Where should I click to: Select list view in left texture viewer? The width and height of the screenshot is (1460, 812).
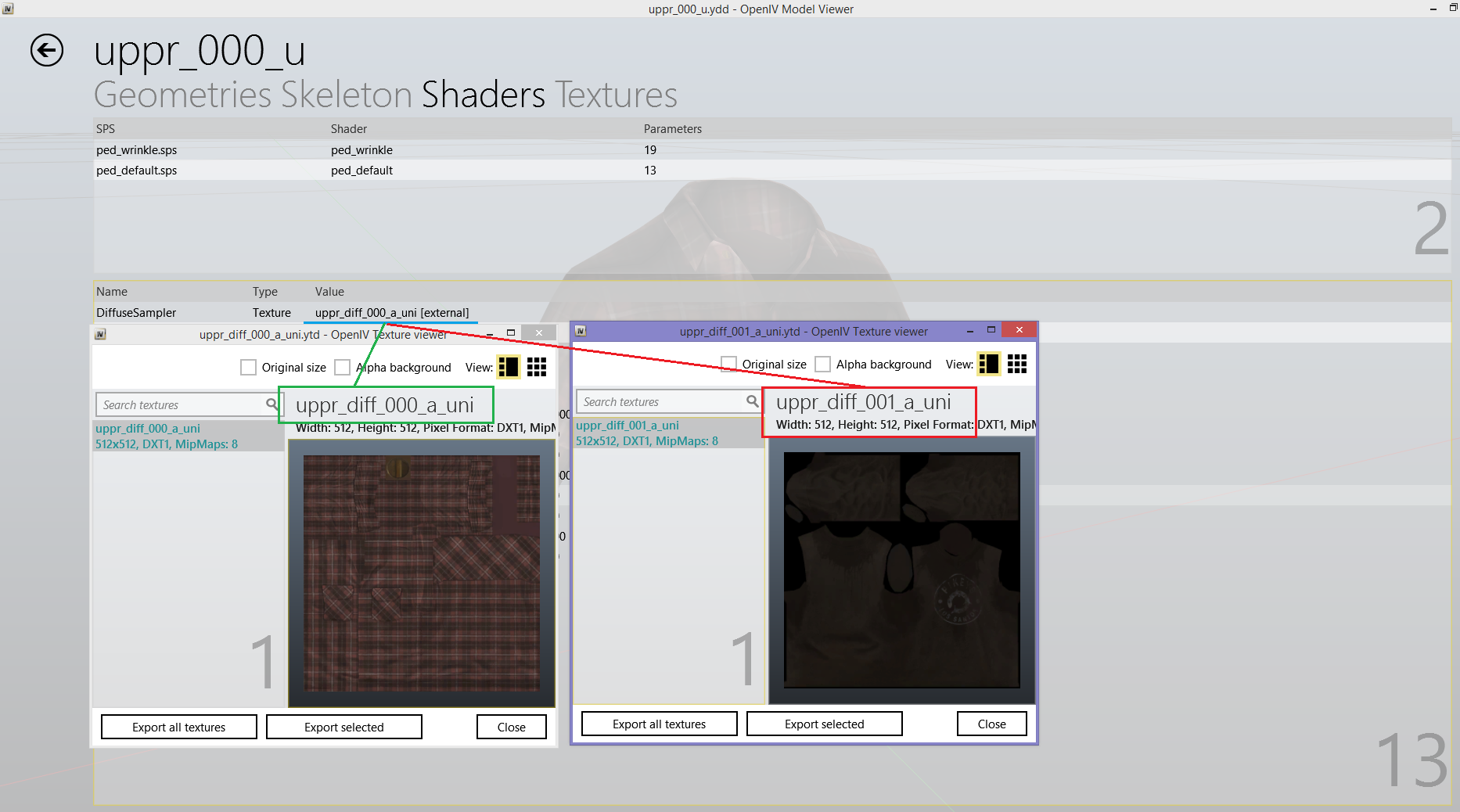point(508,367)
